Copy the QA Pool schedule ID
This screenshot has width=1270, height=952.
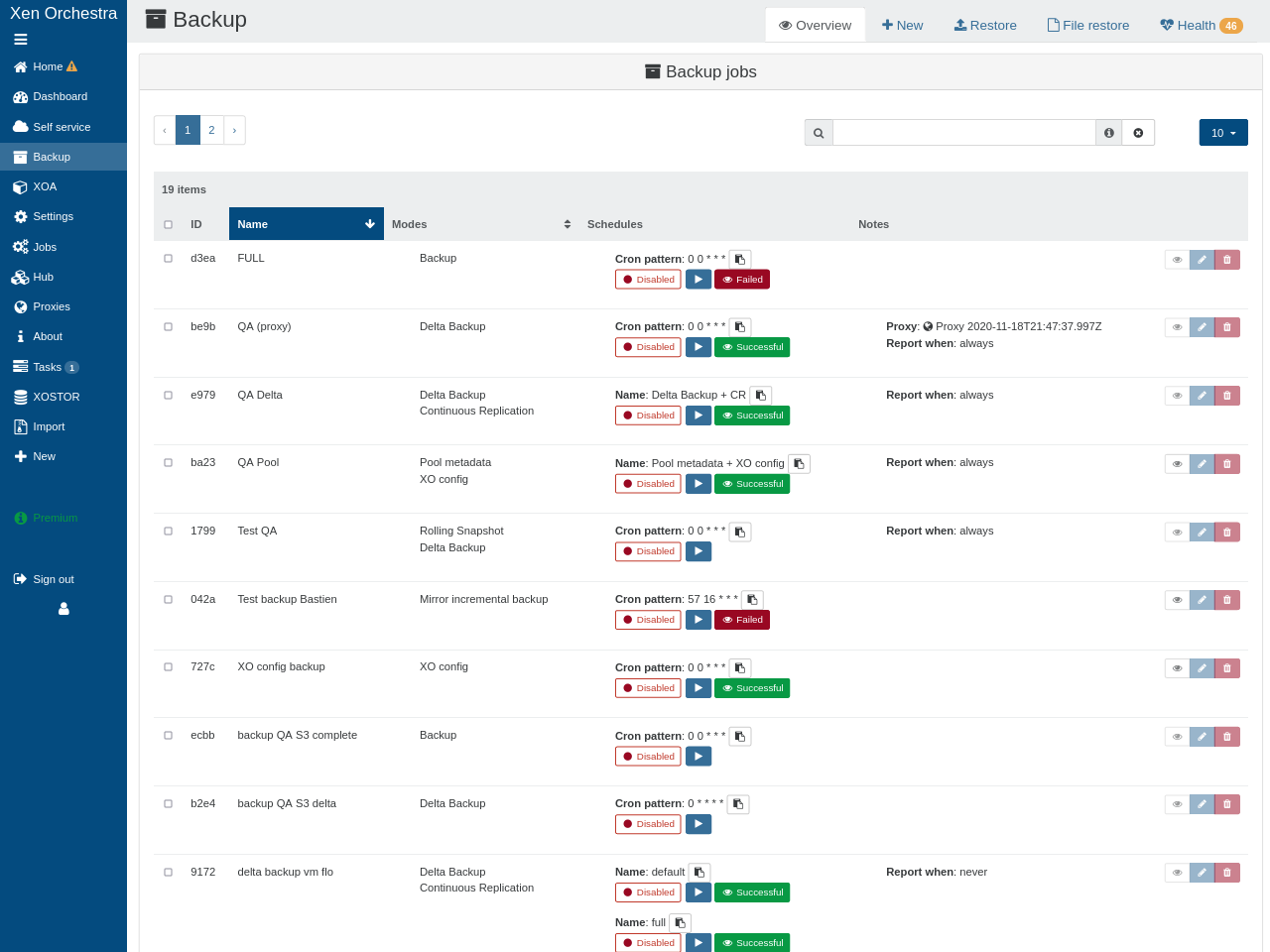coord(799,463)
